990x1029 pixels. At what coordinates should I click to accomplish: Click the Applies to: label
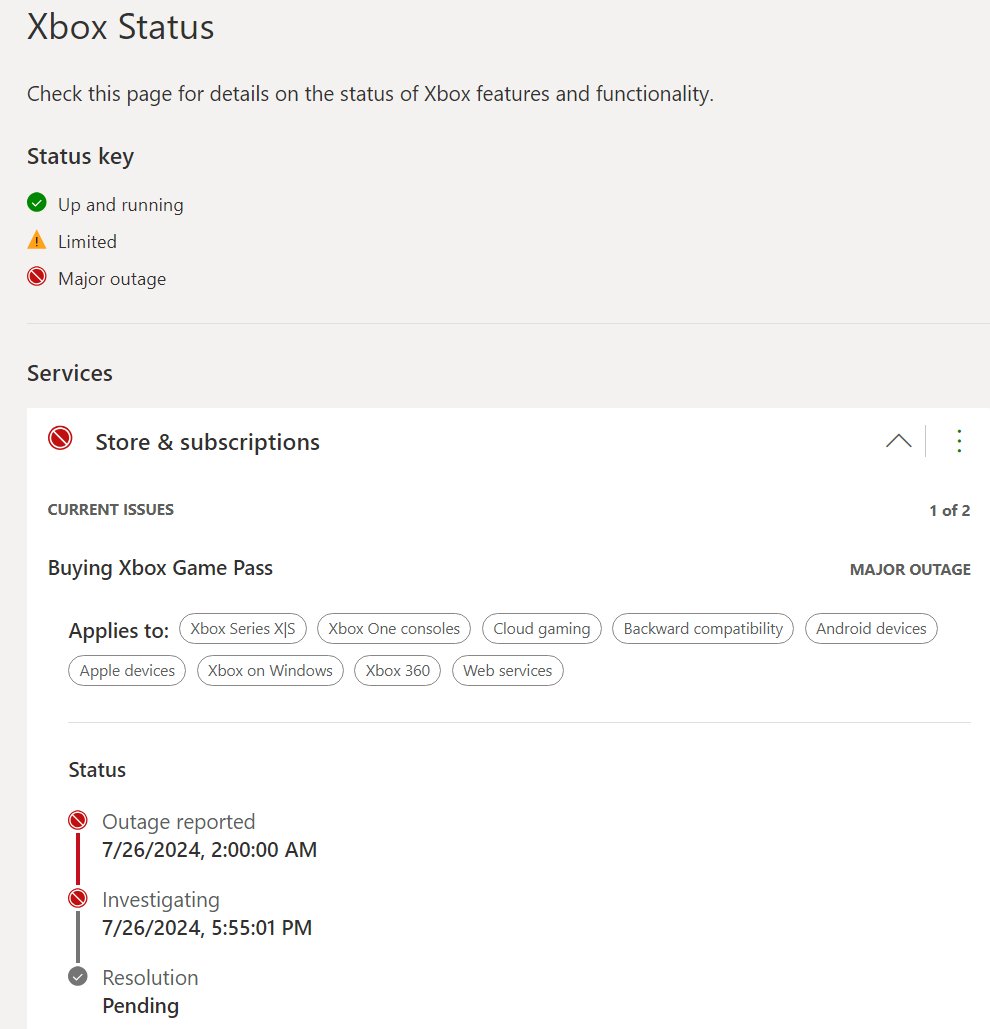click(119, 631)
